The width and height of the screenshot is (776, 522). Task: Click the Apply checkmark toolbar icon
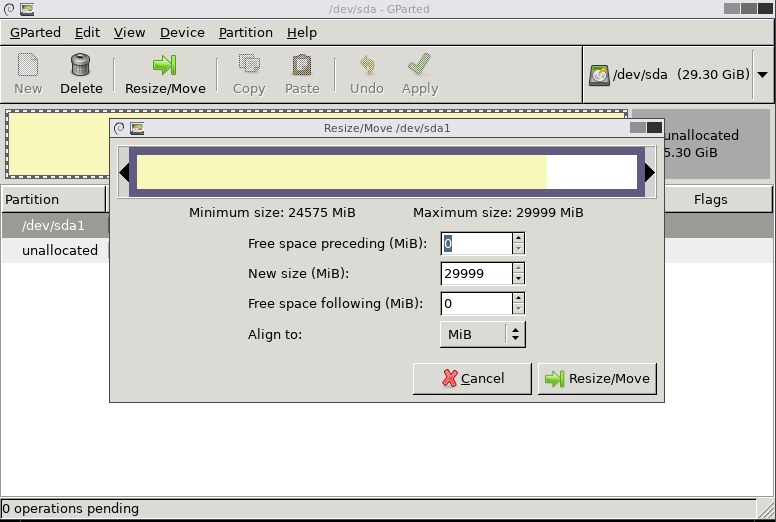click(420, 65)
